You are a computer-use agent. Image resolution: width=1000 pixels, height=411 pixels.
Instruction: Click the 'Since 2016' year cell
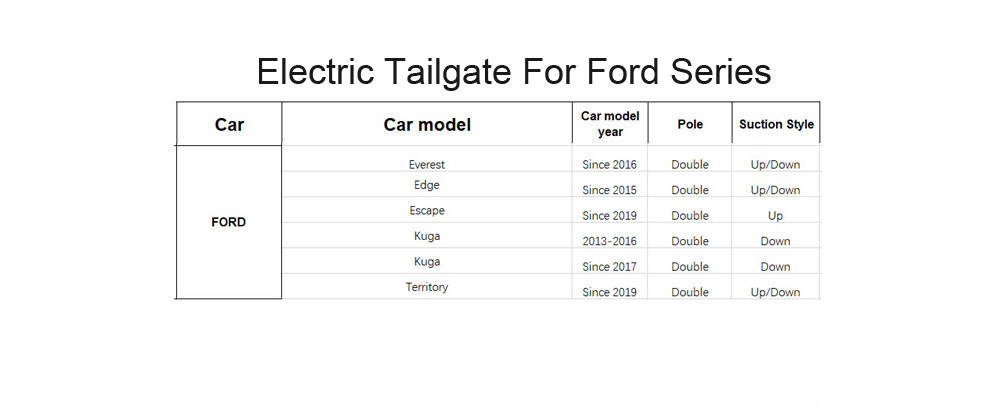609,164
